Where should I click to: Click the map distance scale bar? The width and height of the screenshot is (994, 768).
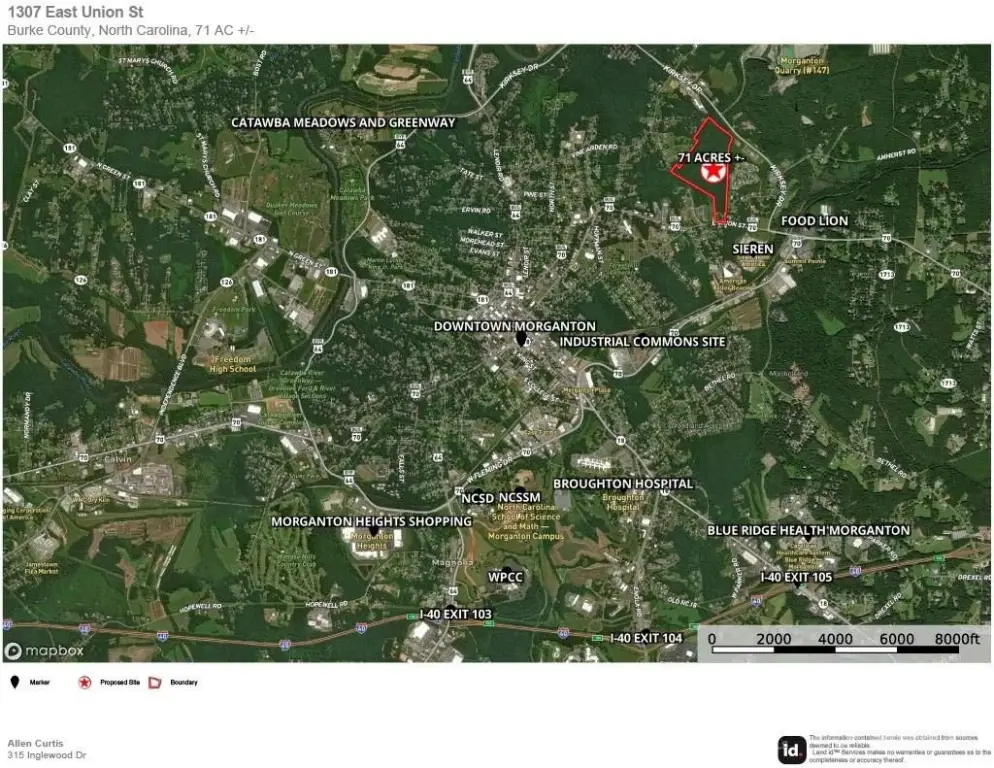coord(842,650)
